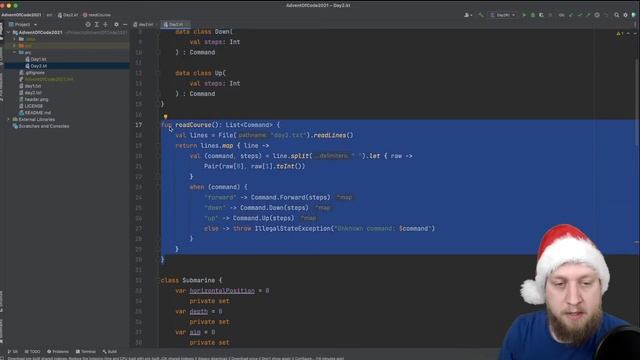Click the Git commit checkmark icon
This screenshot has width=640, height=360.
click(x=580, y=15)
